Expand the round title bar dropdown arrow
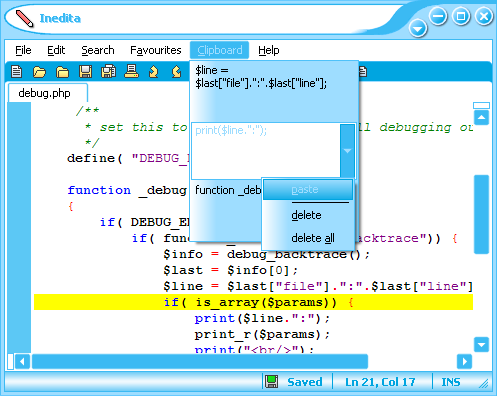 (x=418, y=28)
